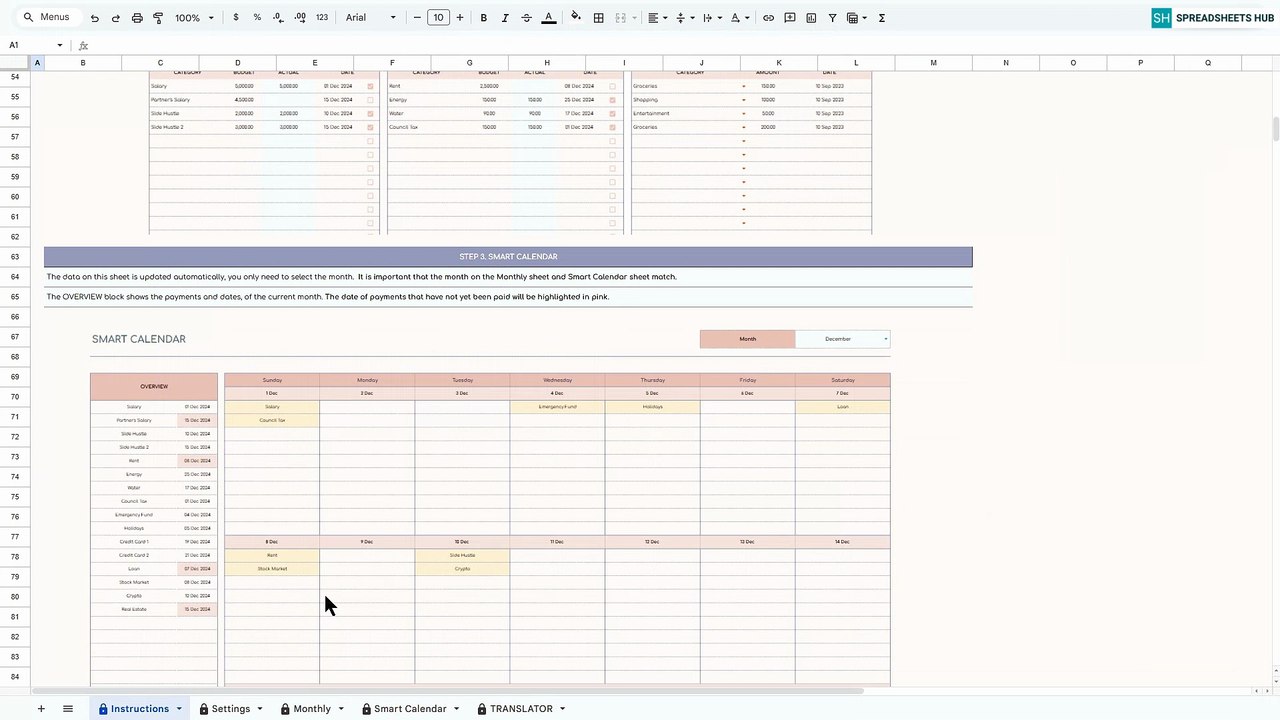Toggle checkbox in Rent bill row
The image size is (1280, 720).
coord(613,86)
